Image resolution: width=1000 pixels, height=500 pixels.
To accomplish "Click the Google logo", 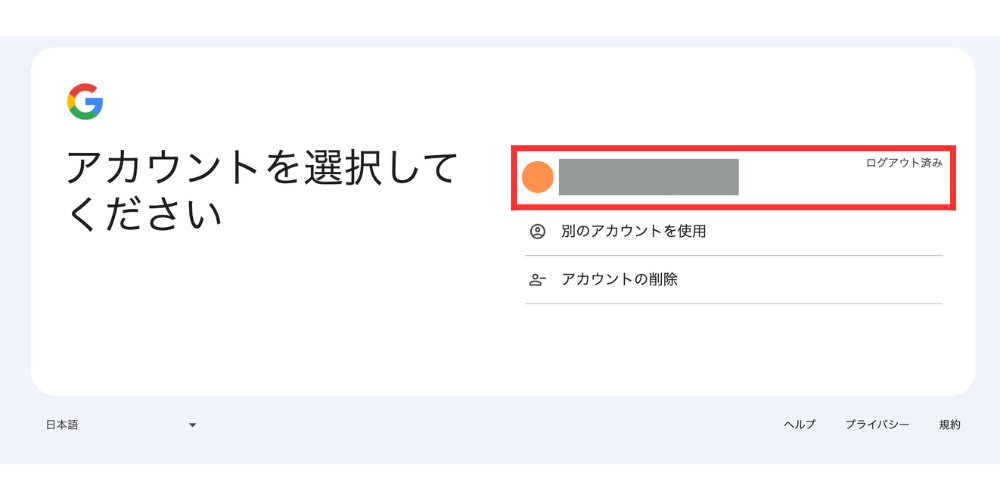I will coord(85,102).
